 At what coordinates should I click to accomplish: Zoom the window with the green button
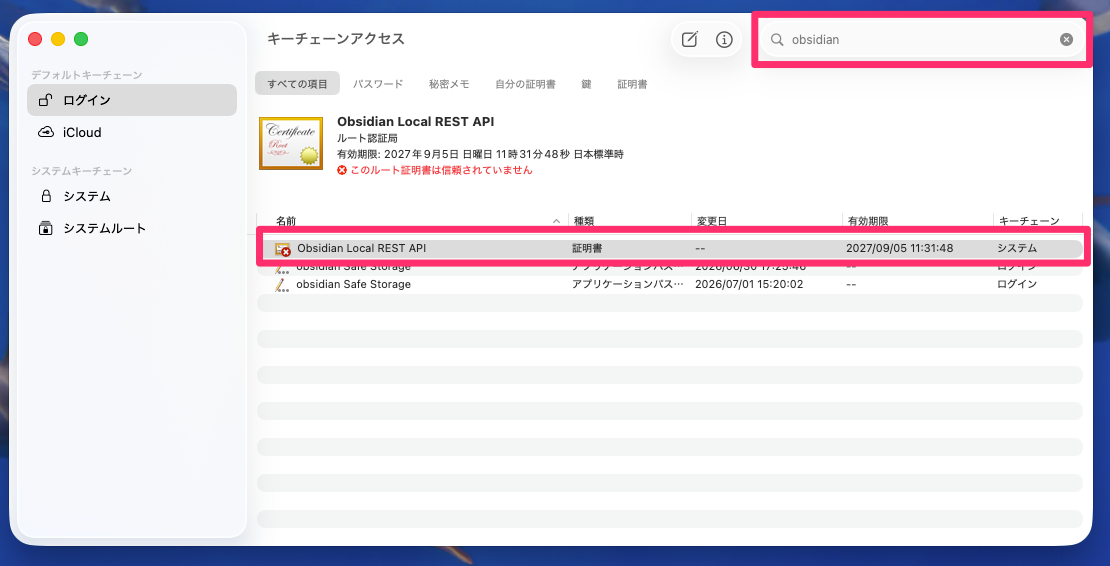pos(81,39)
